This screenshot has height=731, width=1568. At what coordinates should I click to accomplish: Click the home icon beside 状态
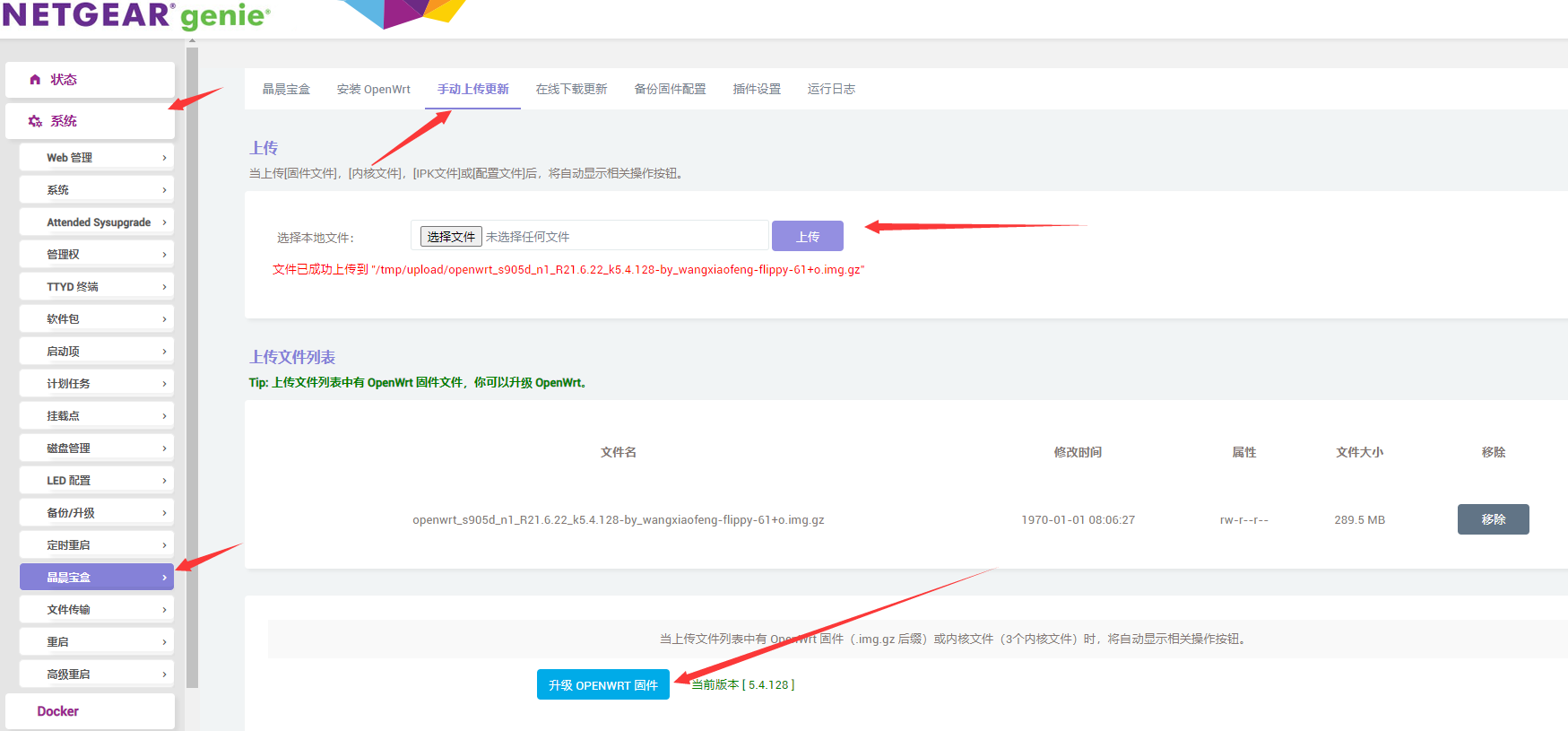pyautogui.click(x=35, y=80)
